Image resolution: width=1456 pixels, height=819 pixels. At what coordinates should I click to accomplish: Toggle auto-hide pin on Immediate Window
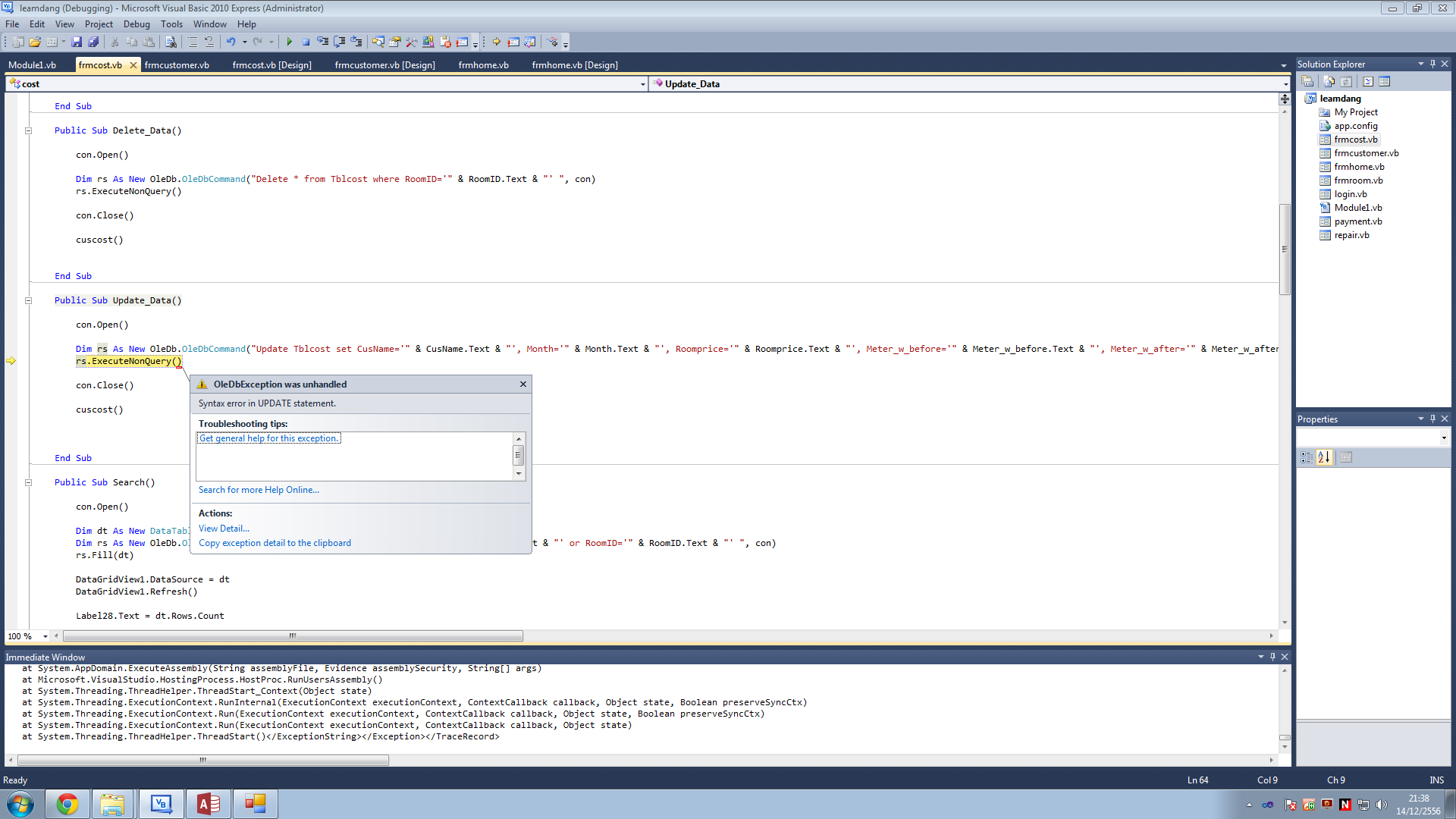pyautogui.click(x=1272, y=657)
